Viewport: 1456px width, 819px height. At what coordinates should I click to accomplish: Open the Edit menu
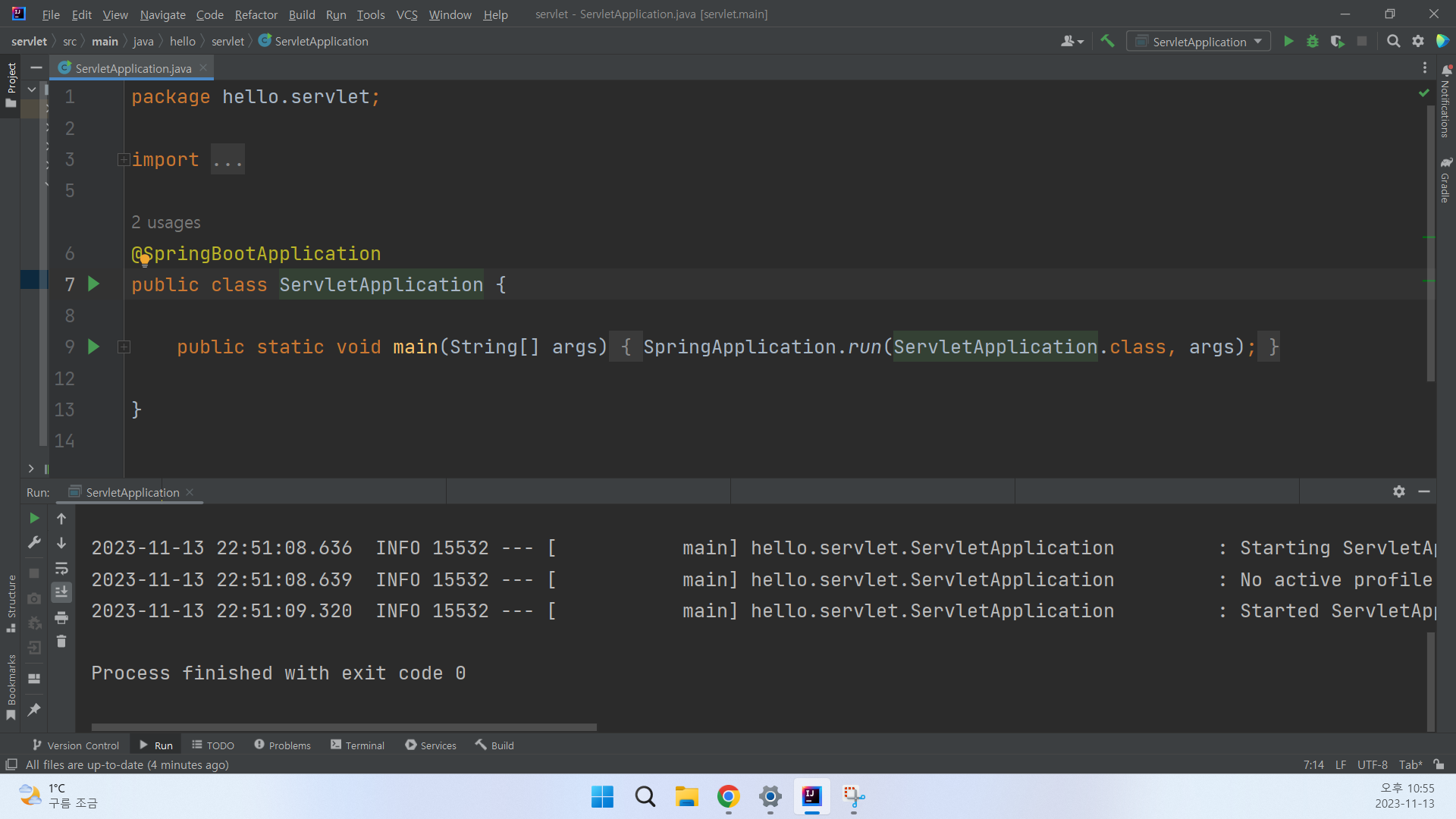pos(81,14)
